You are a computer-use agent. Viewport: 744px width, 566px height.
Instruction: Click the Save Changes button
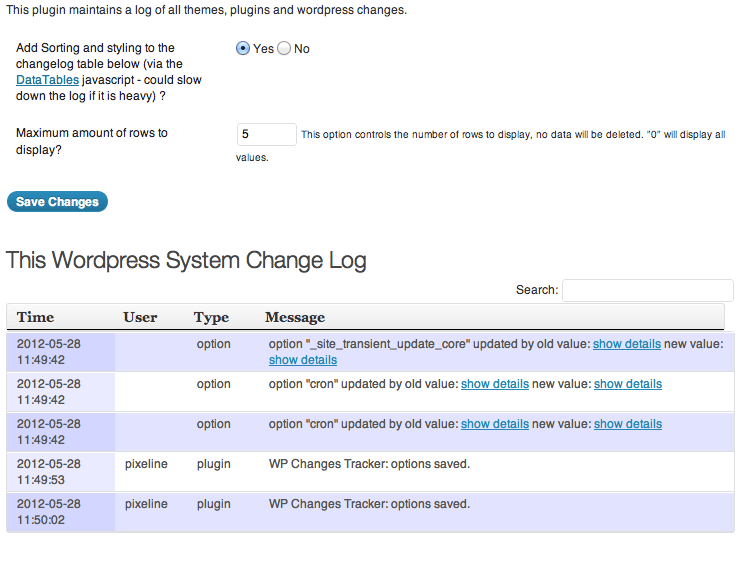click(x=57, y=202)
